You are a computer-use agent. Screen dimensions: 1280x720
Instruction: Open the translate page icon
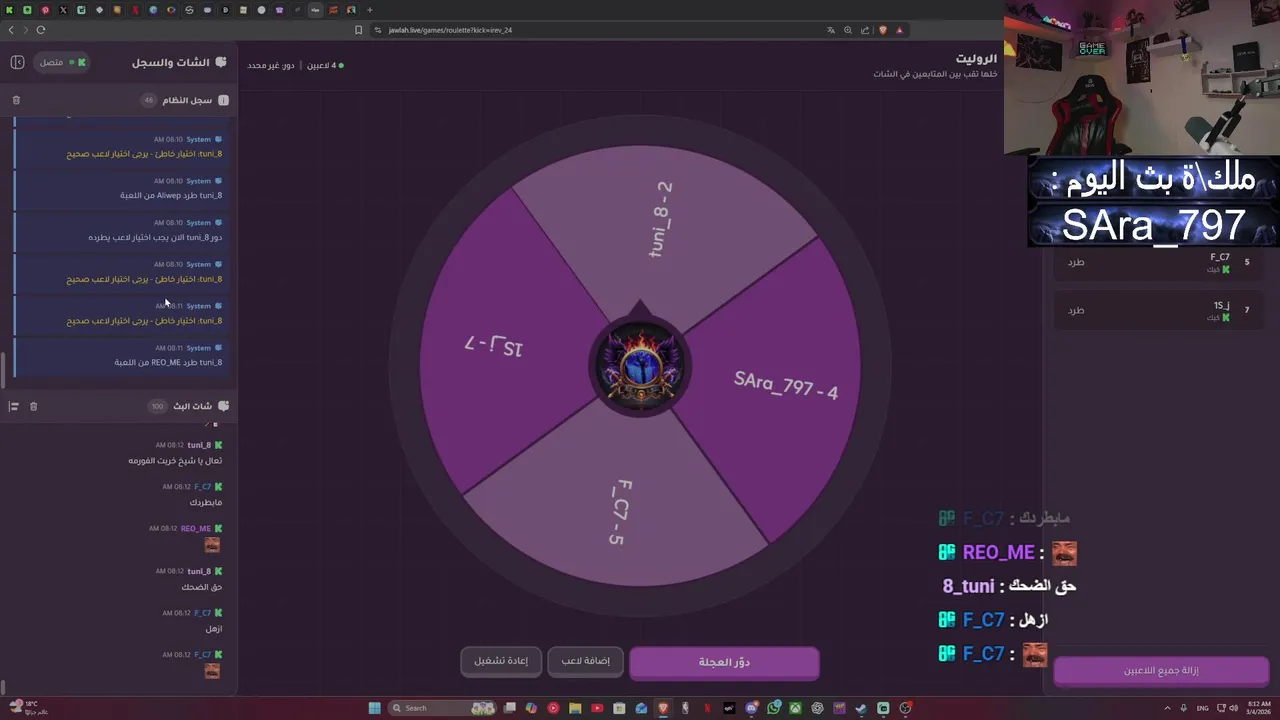[x=830, y=30]
